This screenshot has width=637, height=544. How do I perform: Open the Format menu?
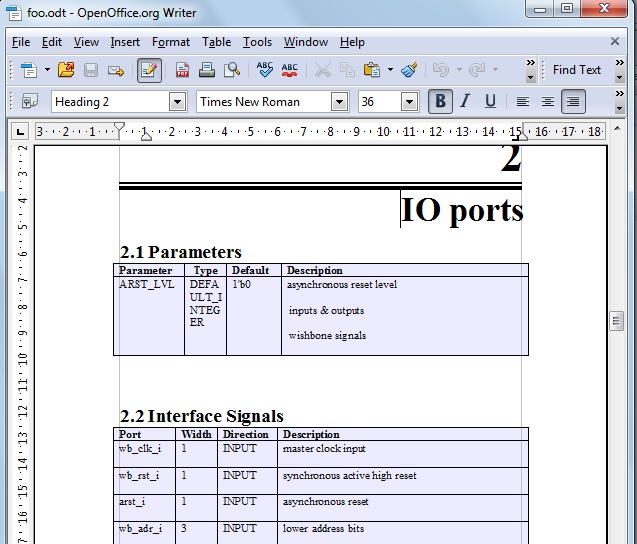(171, 42)
